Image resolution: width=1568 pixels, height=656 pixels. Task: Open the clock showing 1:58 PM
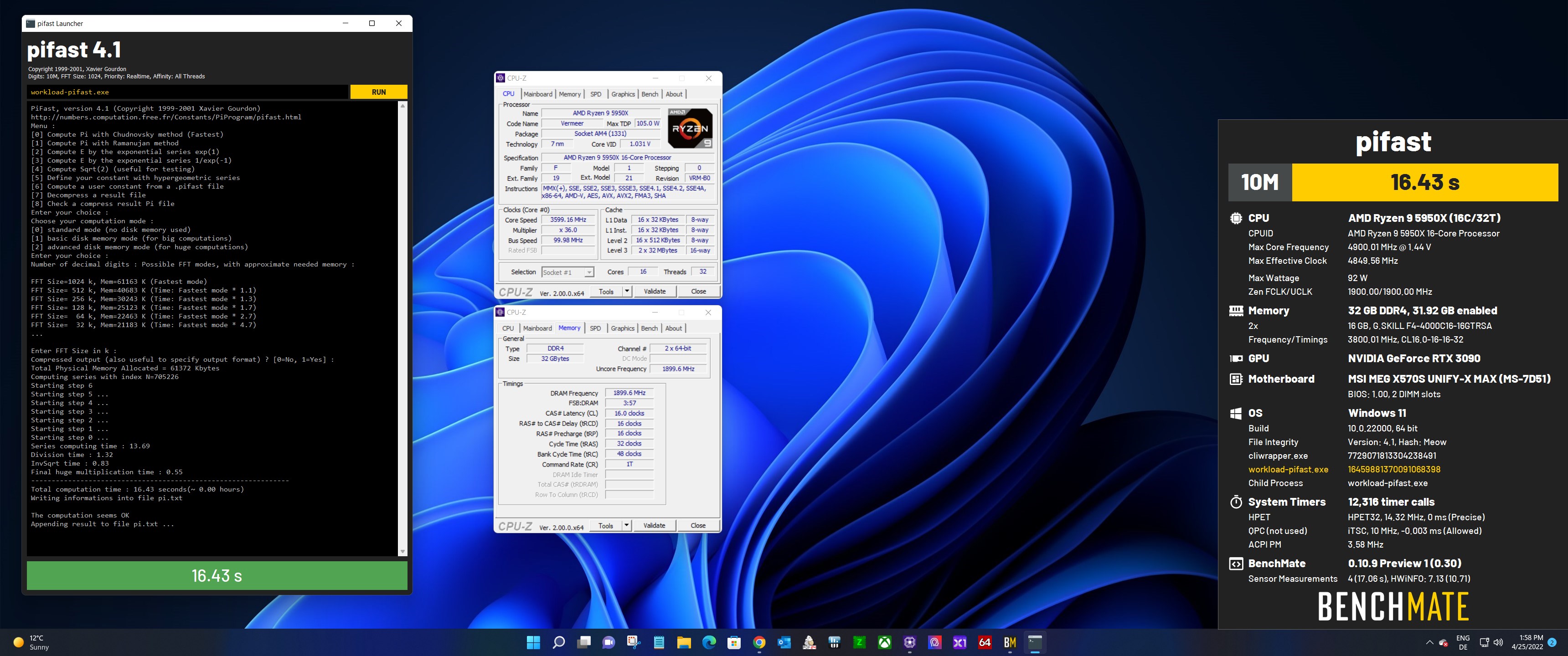point(1527,642)
